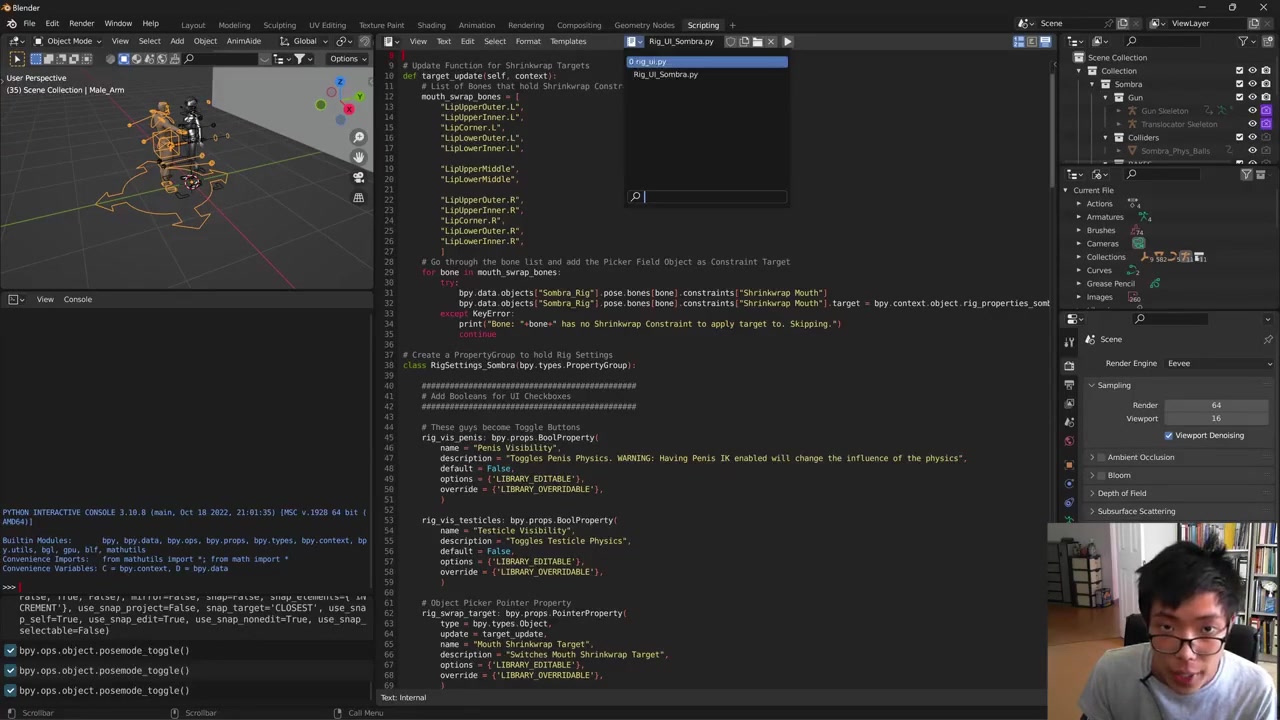
Task: Click the pan hand icon in viewport
Action: pyautogui.click(x=358, y=157)
